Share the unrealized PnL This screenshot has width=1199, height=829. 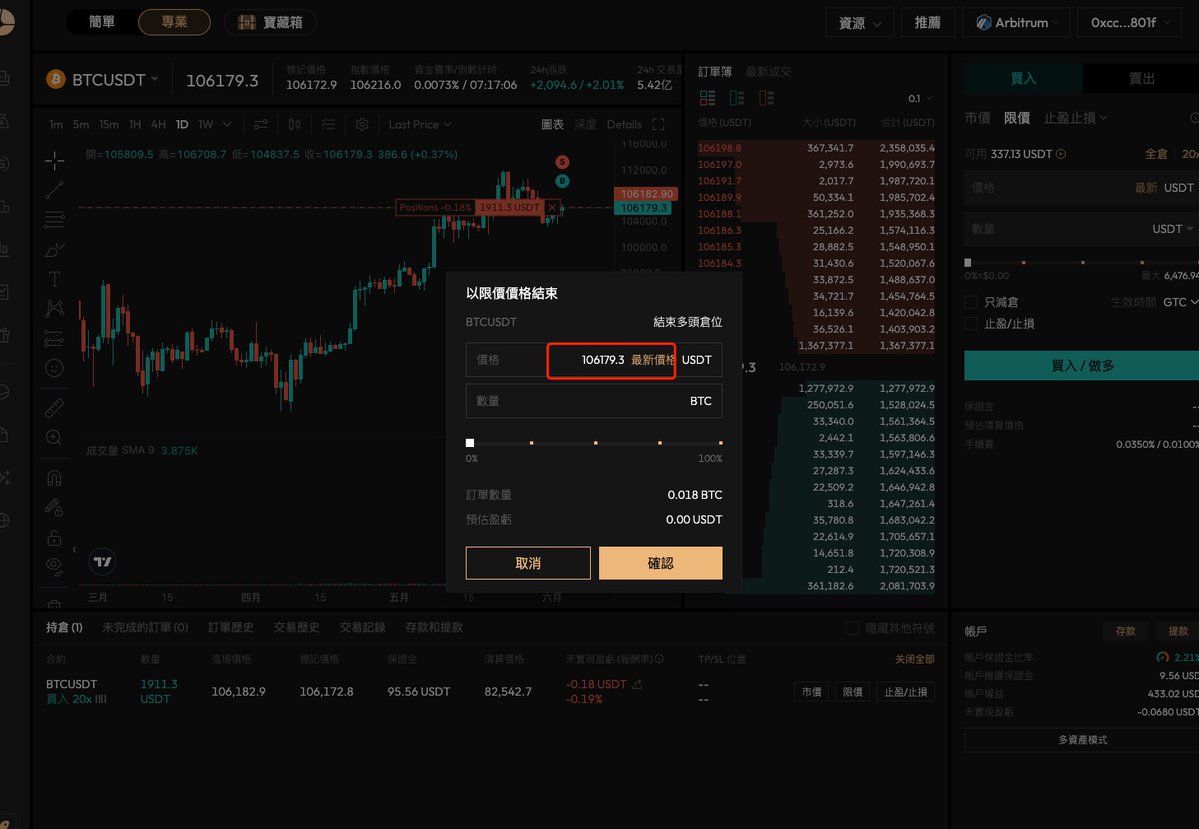(638, 684)
